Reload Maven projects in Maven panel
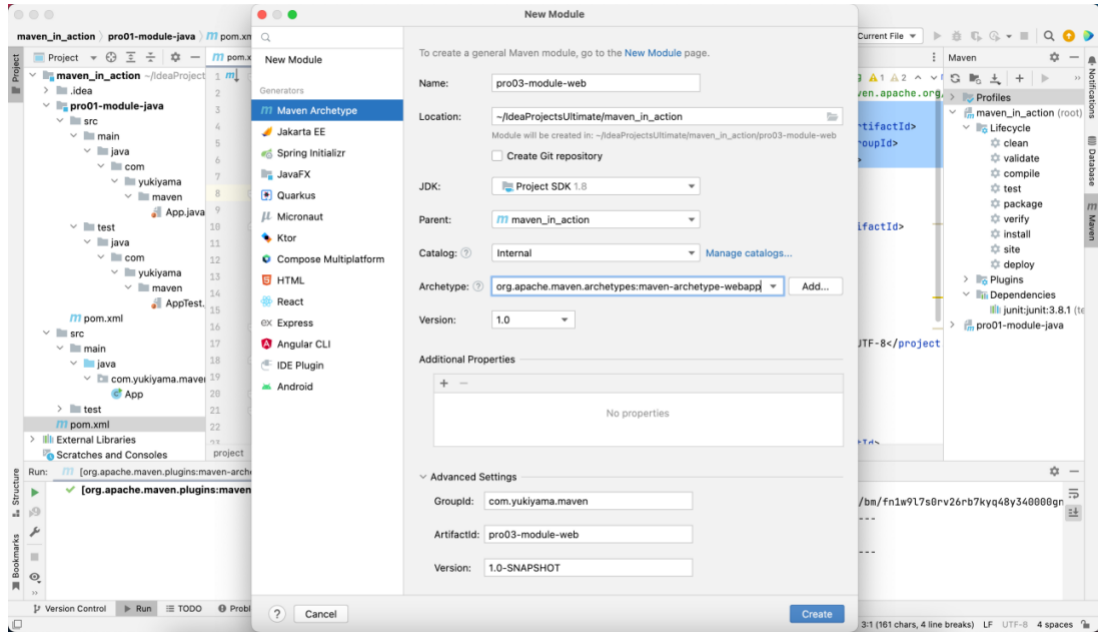Viewport: 1106px width, 638px height. (955, 78)
